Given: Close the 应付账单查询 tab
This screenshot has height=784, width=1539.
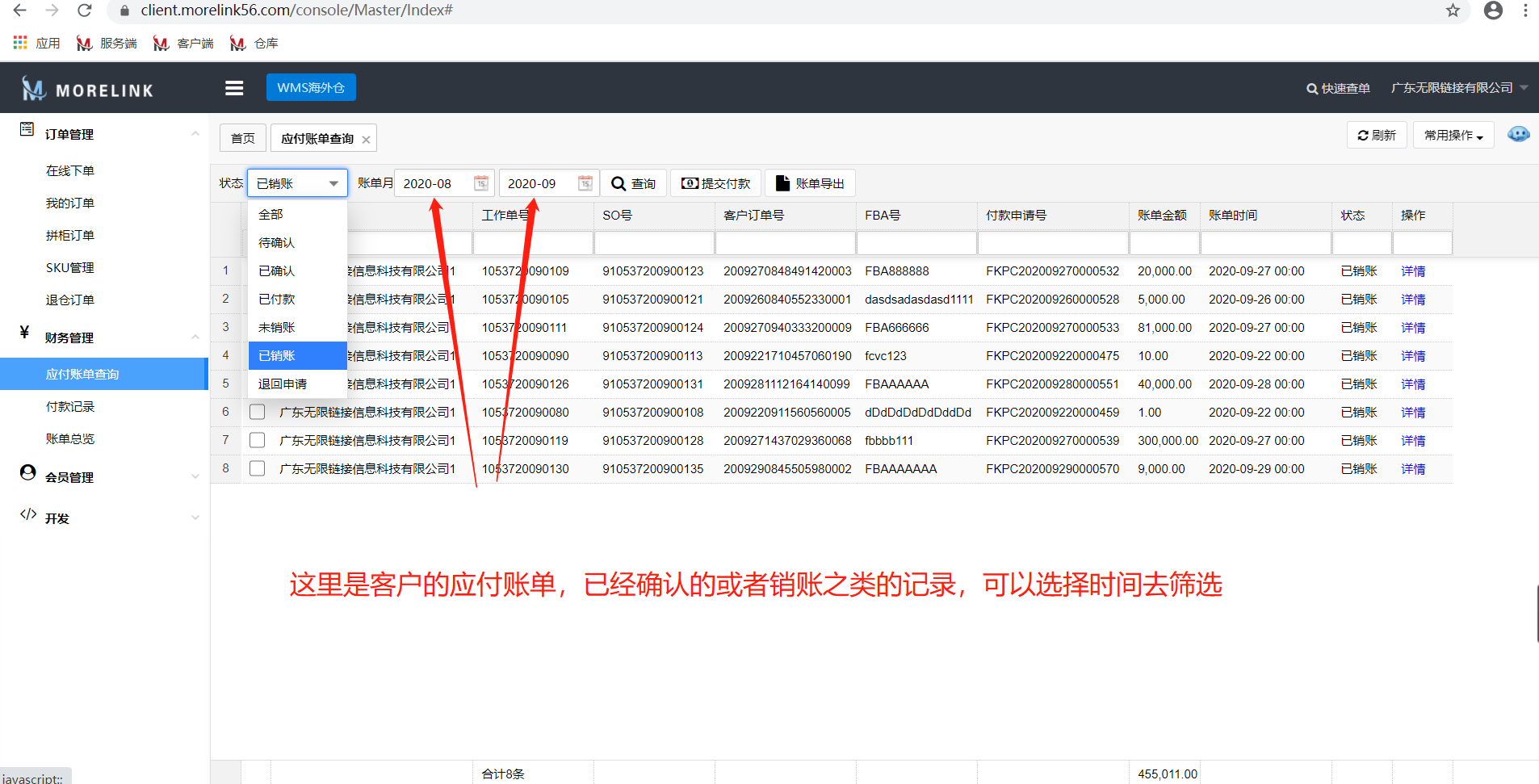Looking at the screenshot, I should pyautogui.click(x=366, y=139).
